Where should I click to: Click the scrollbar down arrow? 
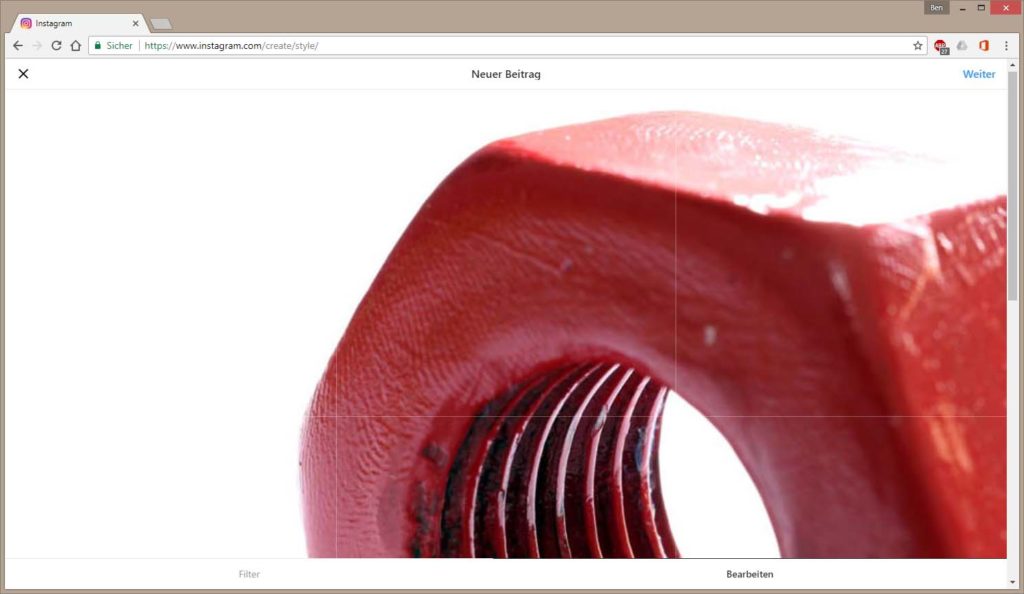point(1012,582)
